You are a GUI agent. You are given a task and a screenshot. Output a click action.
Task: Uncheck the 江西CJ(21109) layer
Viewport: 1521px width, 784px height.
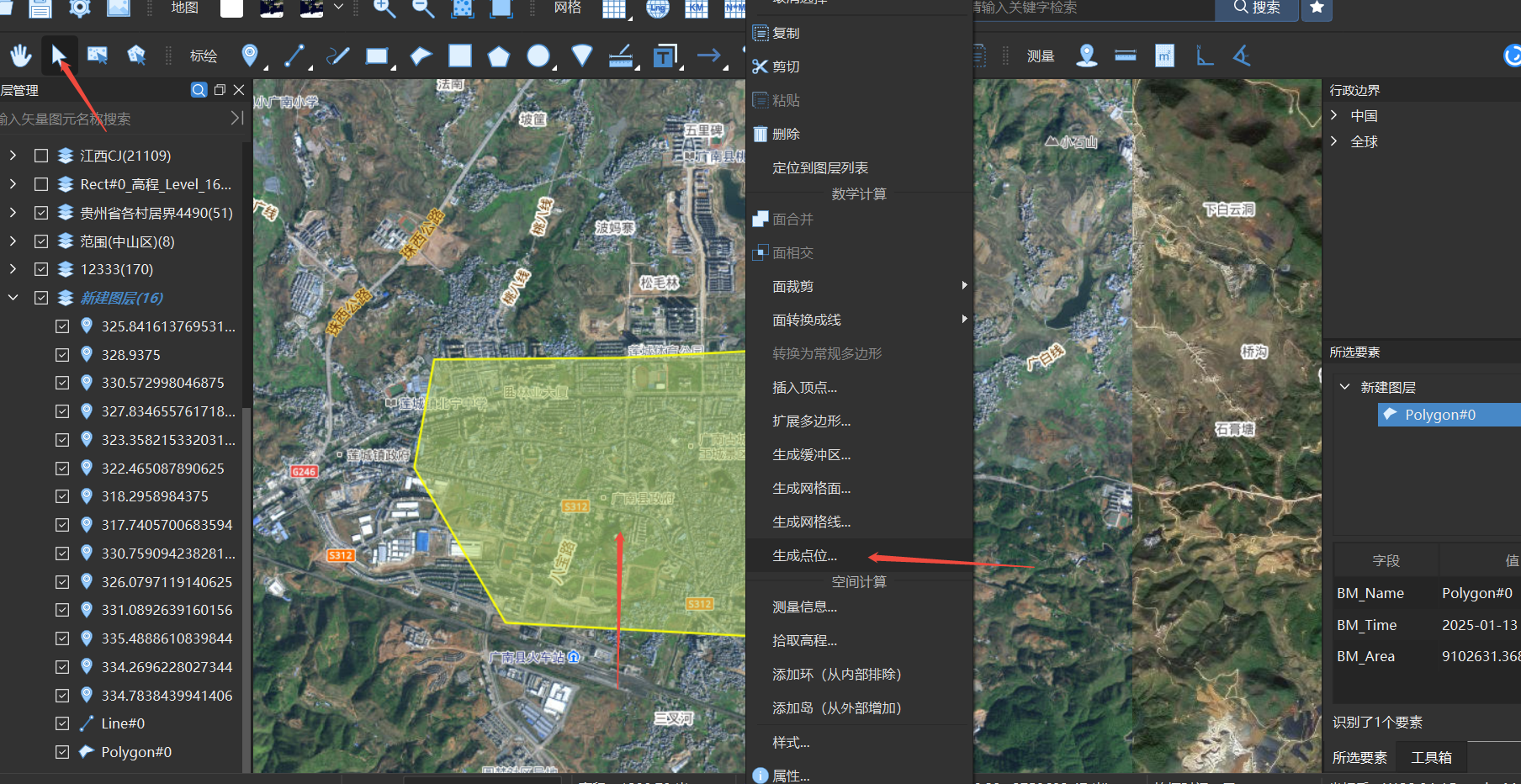click(40, 155)
